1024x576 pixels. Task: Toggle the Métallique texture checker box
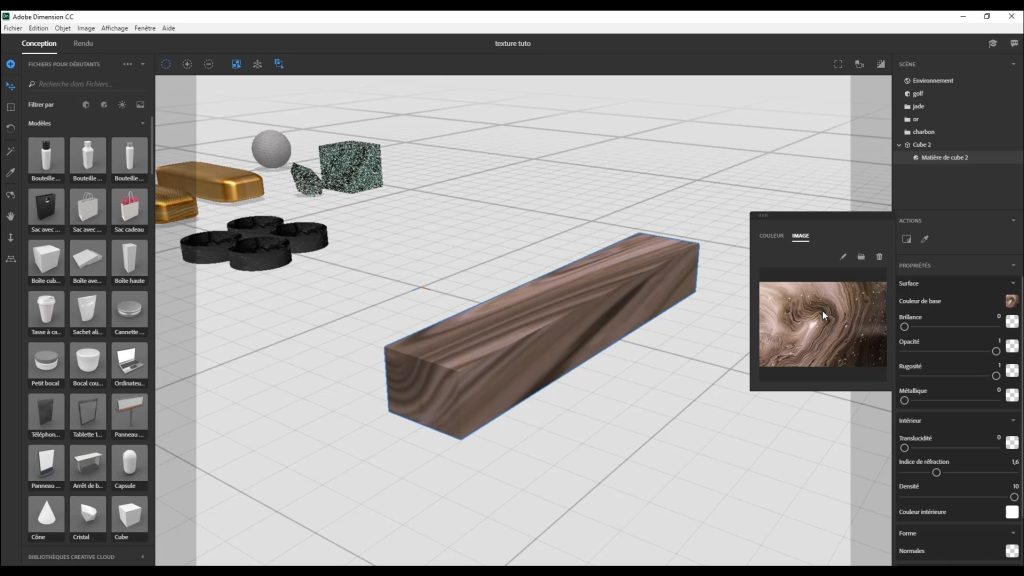click(x=1012, y=395)
